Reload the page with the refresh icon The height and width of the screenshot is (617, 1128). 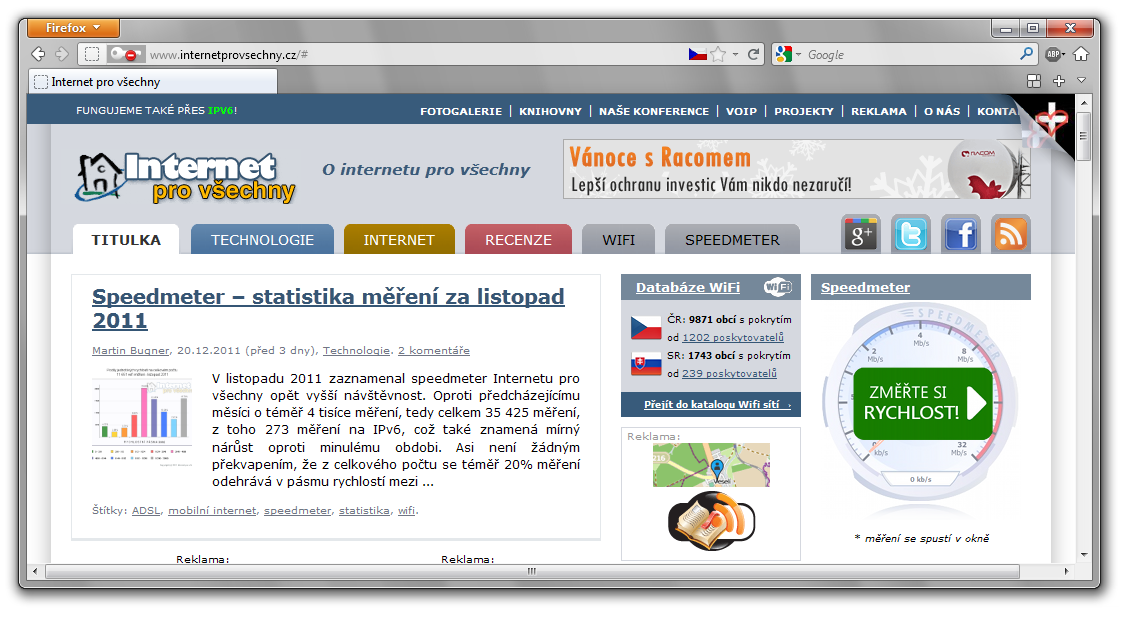[x=753, y=54]
